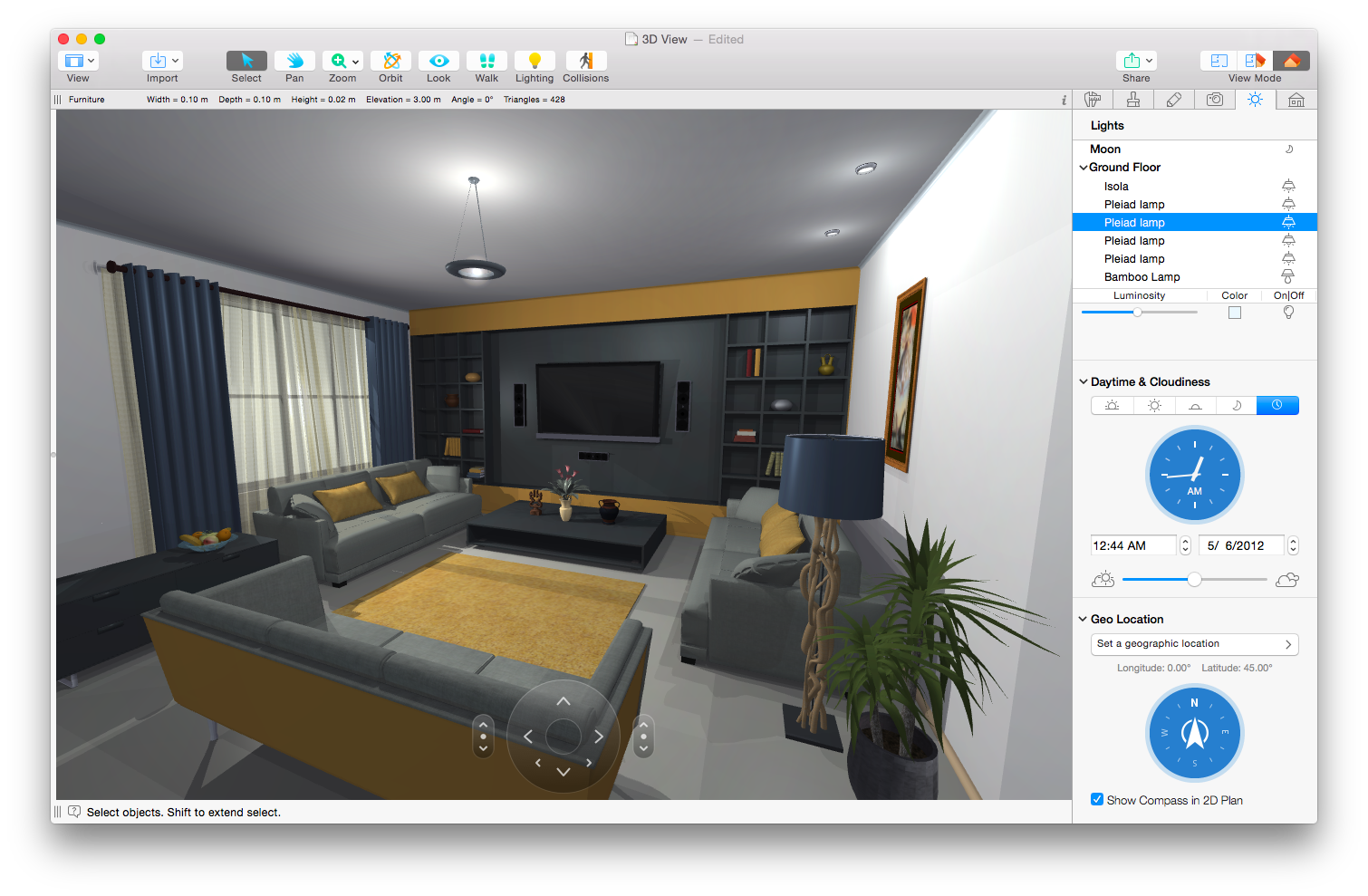Viewport: 1368px width, 896px height.
Task: Click the 12:44 AM time field
Action: tap(1131, 544)
